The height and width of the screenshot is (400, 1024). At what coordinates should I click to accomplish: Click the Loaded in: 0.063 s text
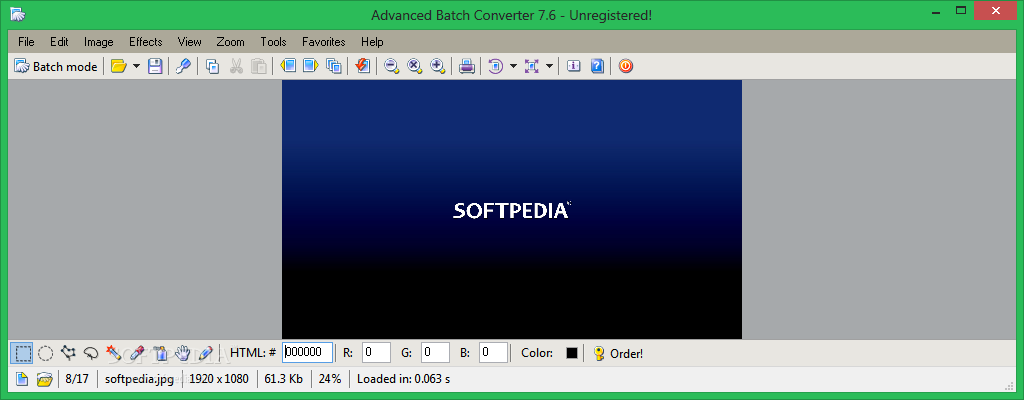click(403, 379)
